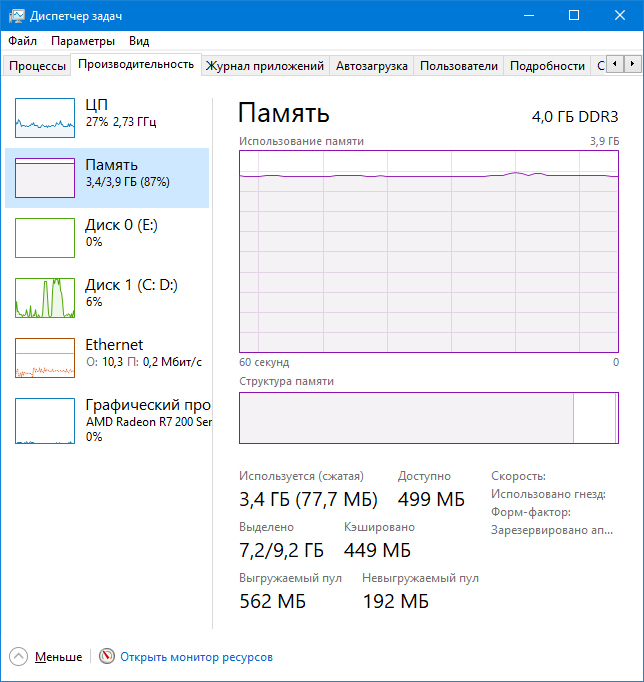
Task: Select the Память mini graph thumbnail
Action: coord(45,178)
